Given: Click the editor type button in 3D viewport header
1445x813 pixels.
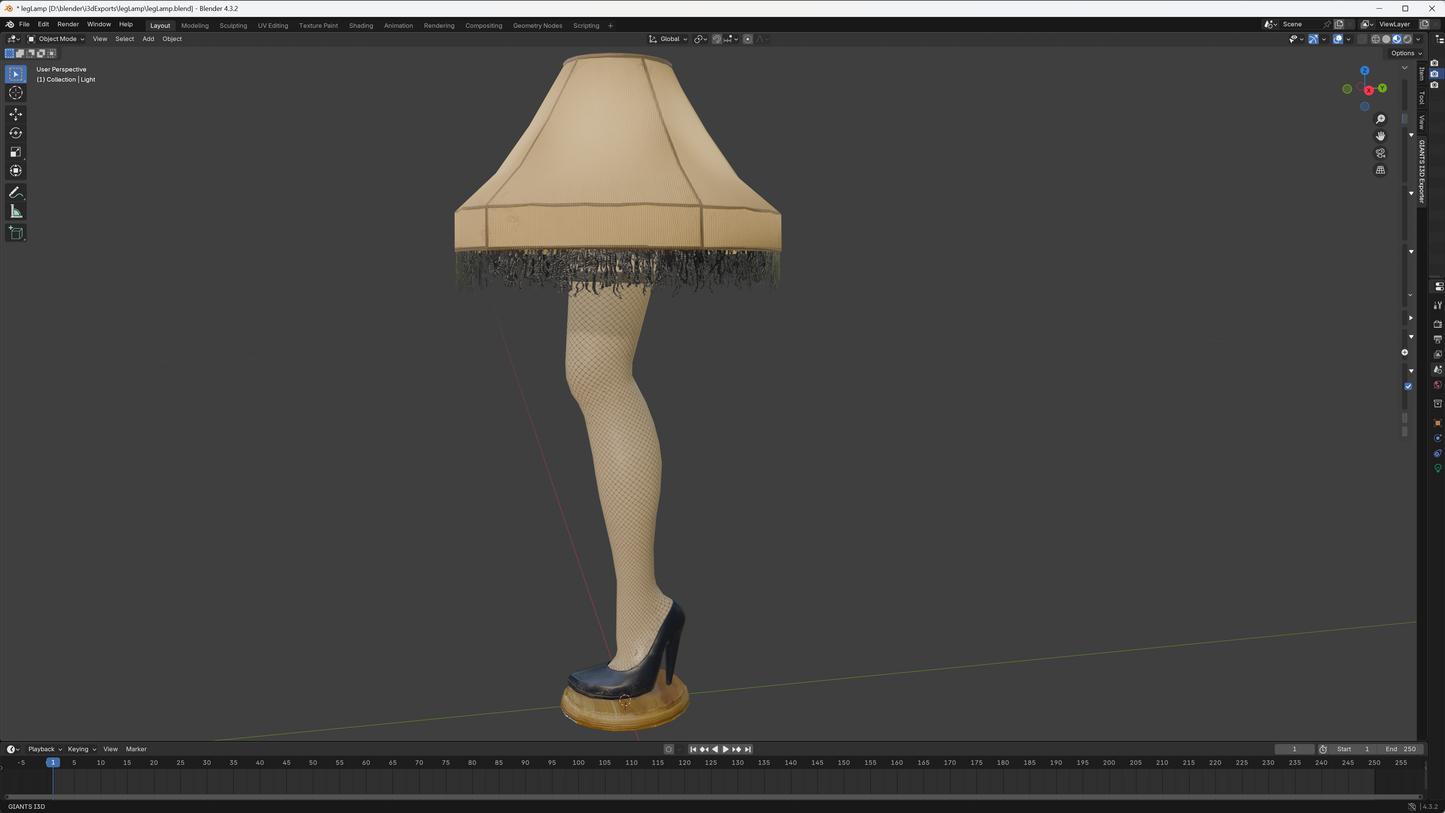Looking at the screenshot, I should coord(14,39).
